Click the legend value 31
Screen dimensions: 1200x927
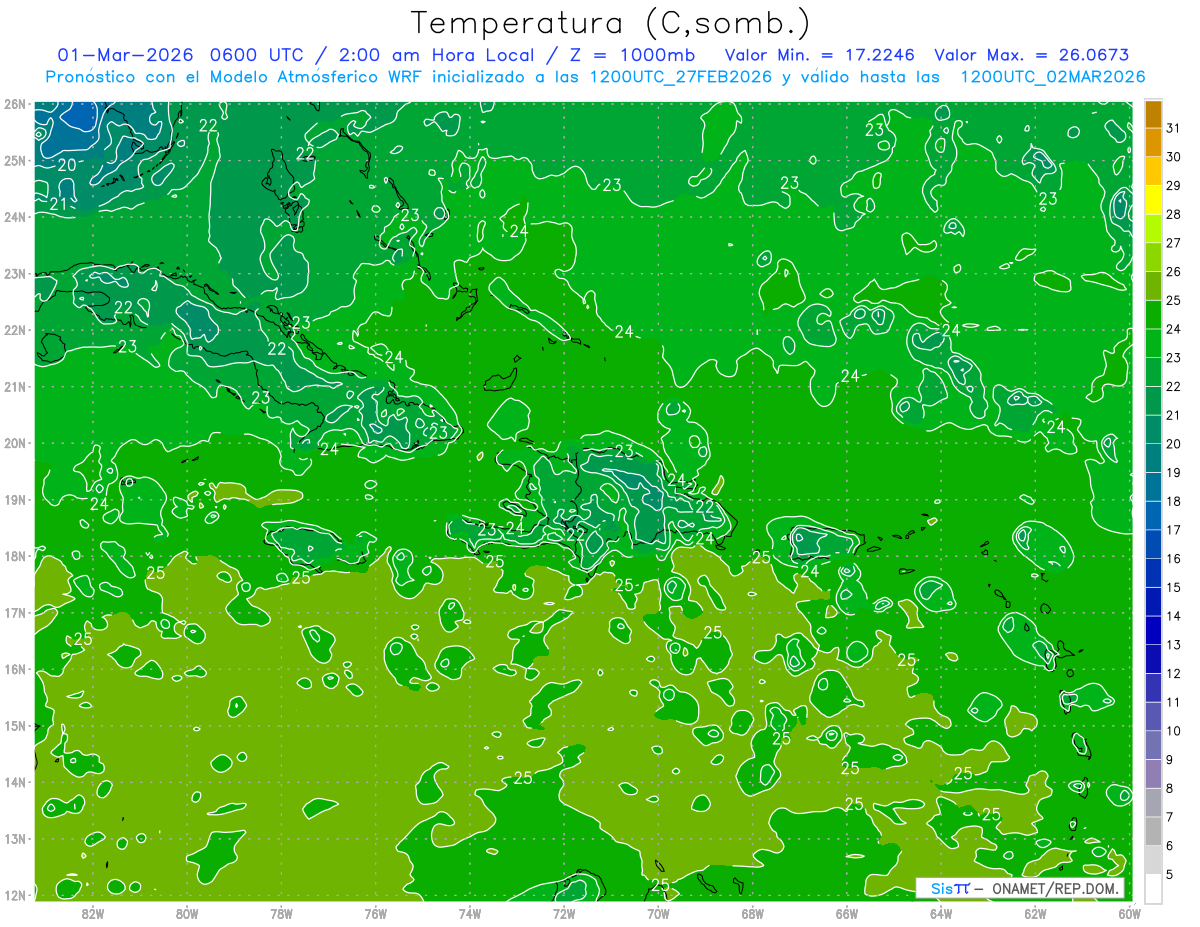pyautogui.click(x=1174, y=128)
